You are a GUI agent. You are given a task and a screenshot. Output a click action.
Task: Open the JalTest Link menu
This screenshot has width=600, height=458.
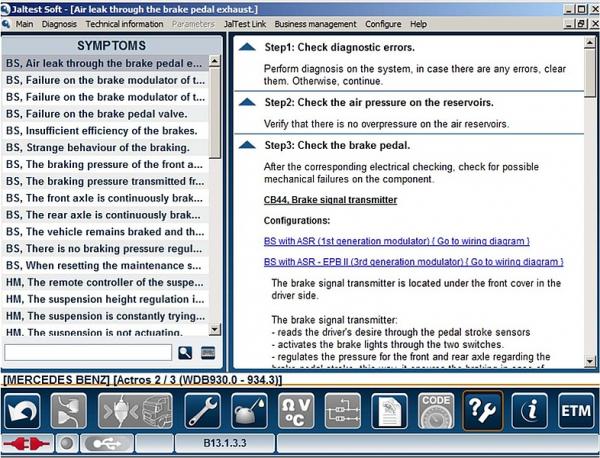tap(245, 24)
